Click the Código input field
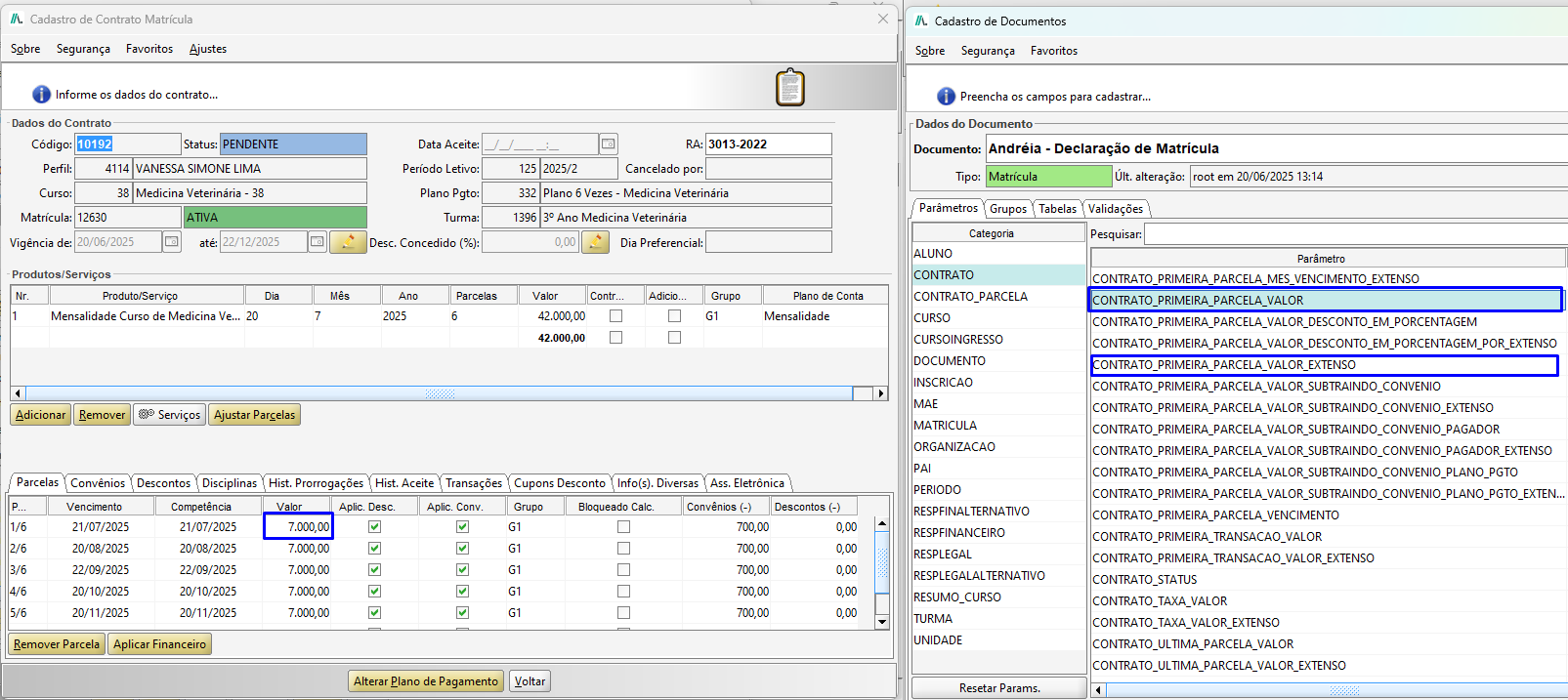 point(128,144)
